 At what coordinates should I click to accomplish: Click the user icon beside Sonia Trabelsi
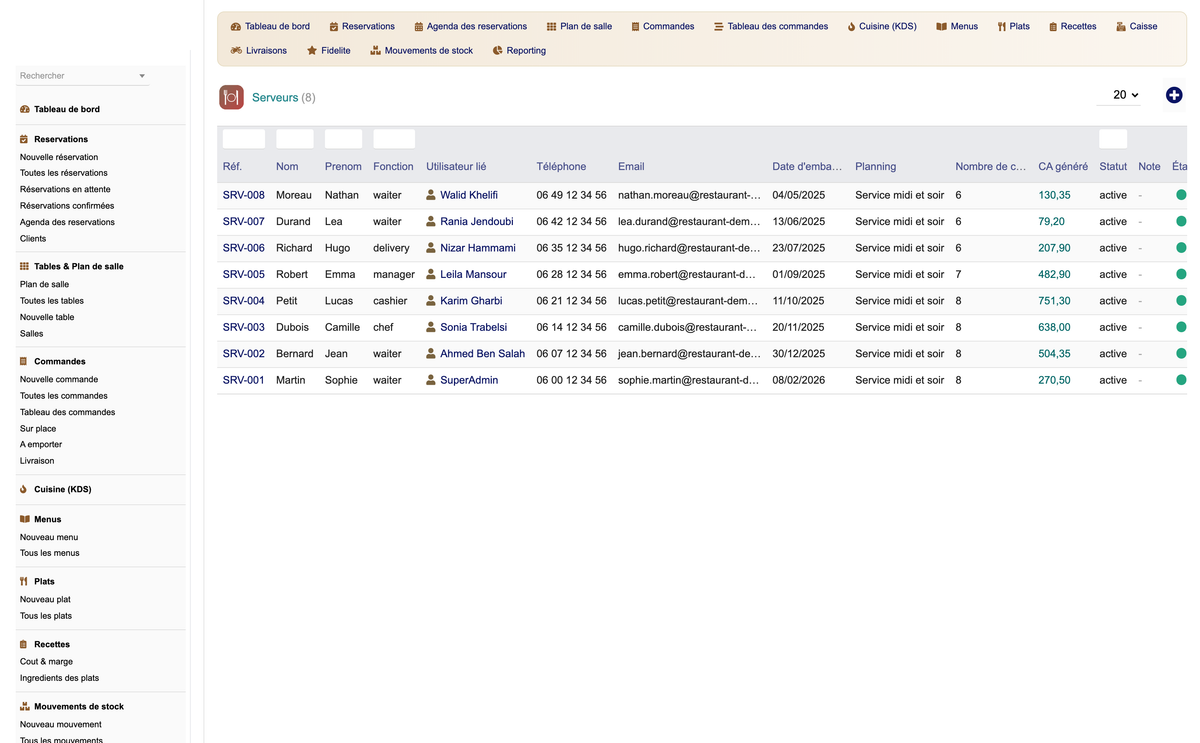point(431,327)
